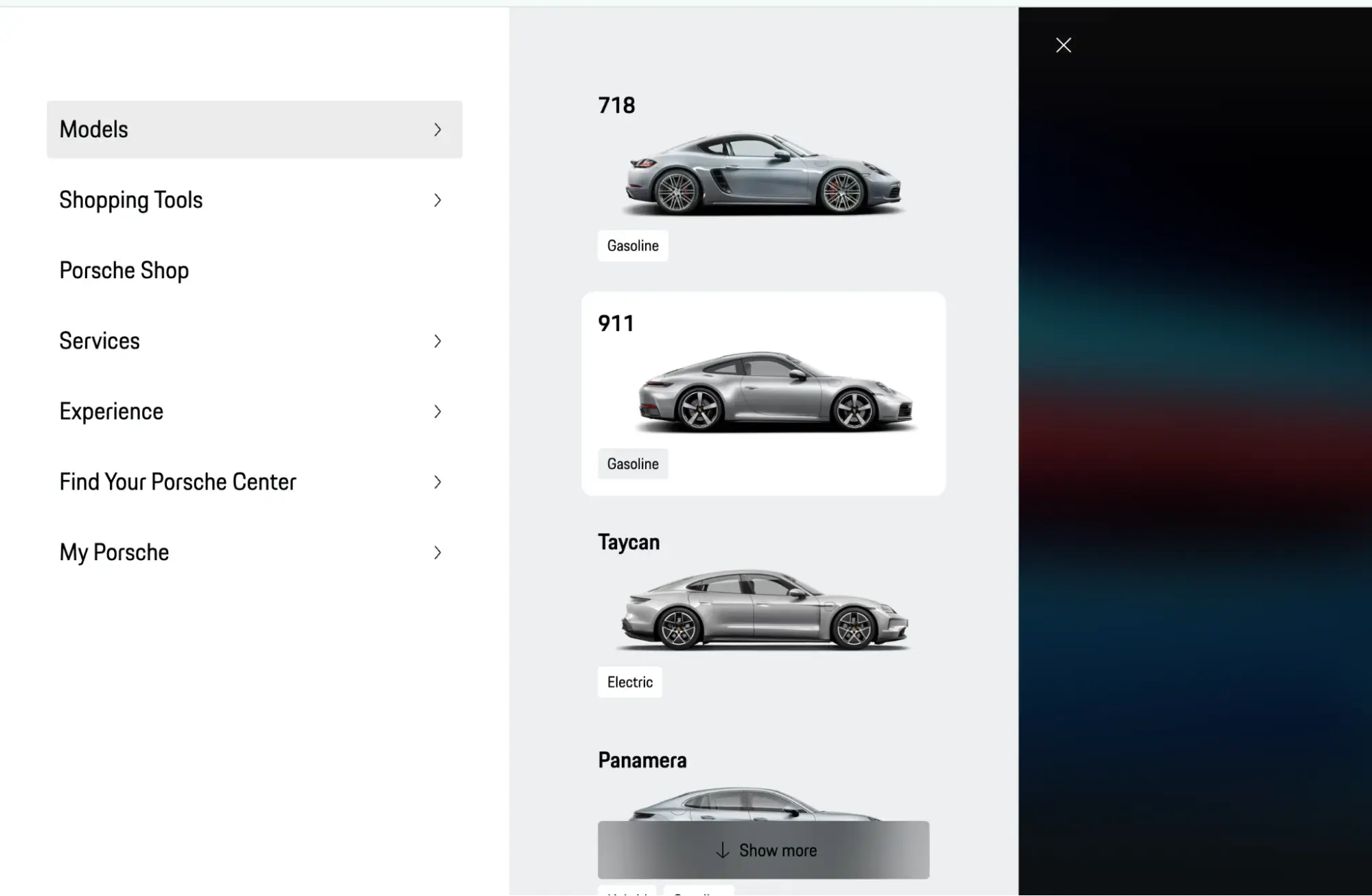Image resolution: width=1372 pixels, height=896 pixels.
Task: Expand Find Your Porsche Center chevron
Action: pyautogui.click(x=437, y=482)
